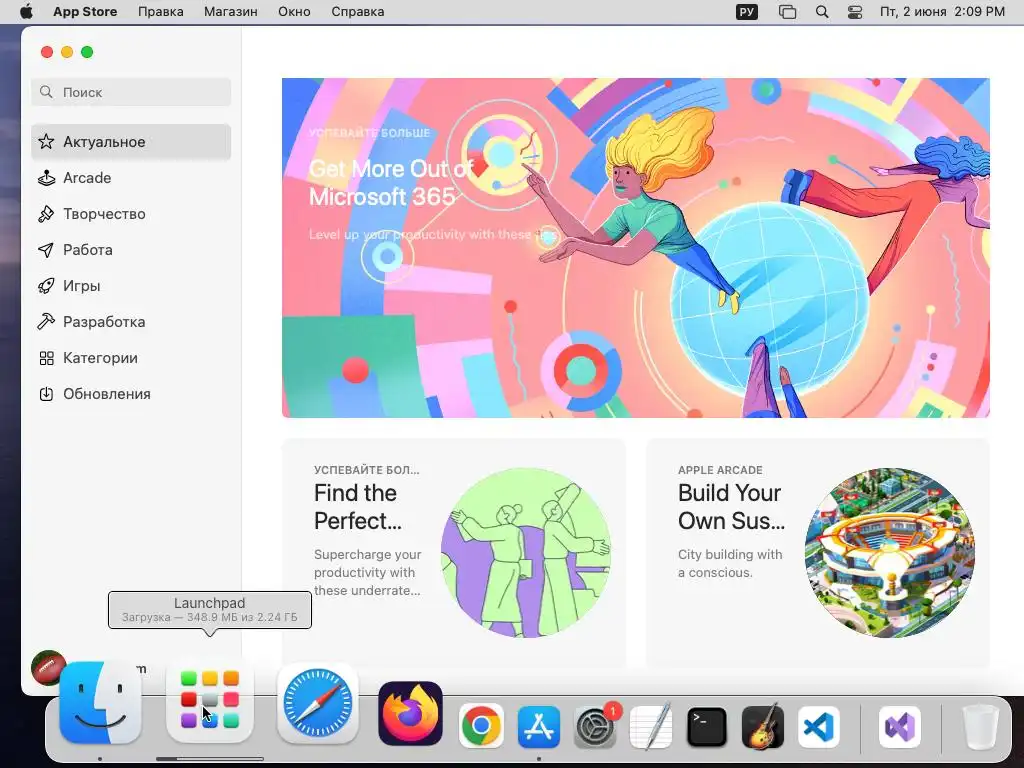Click the Разработка hammer icon
Viewport: 1024px width, 768px height.
pos(46,321)
